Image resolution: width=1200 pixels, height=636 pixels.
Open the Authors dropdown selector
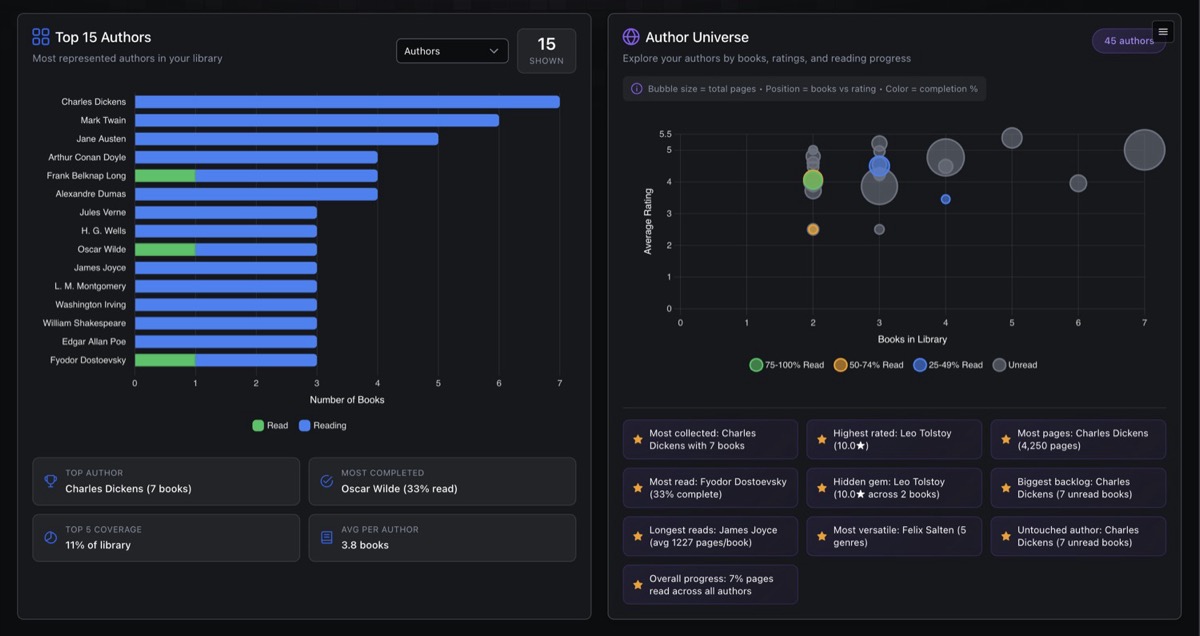pyautogui.click(x=452, y=51)
